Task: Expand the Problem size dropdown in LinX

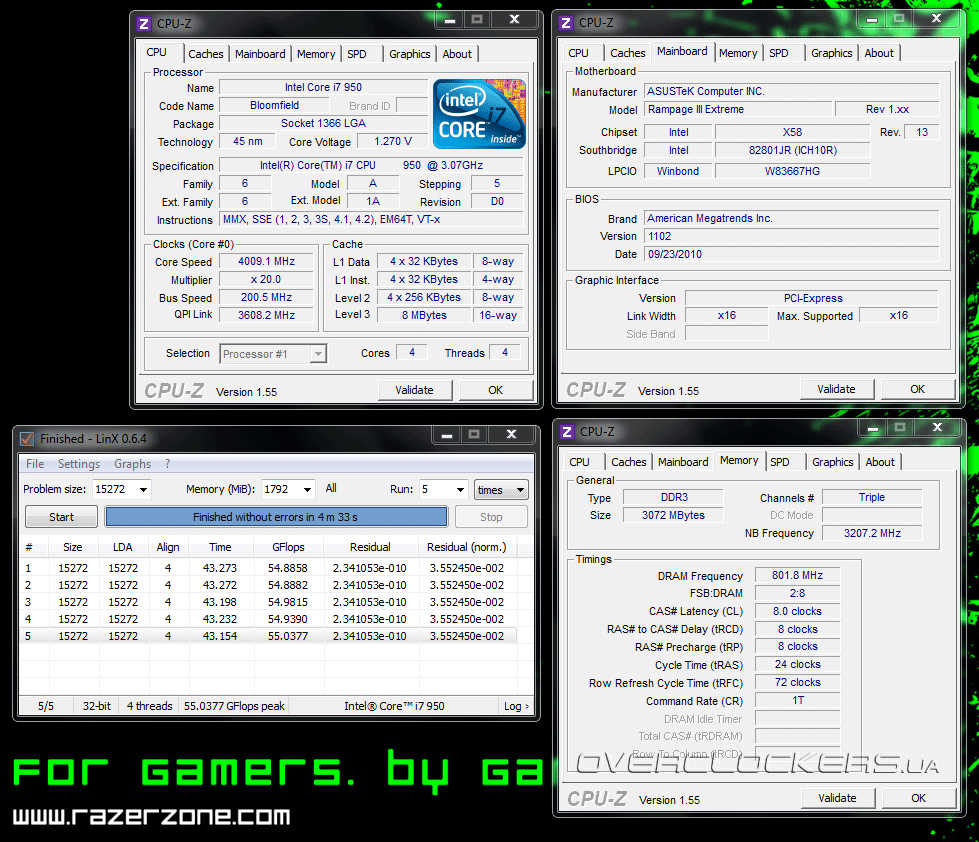Action: coord(144,490)
